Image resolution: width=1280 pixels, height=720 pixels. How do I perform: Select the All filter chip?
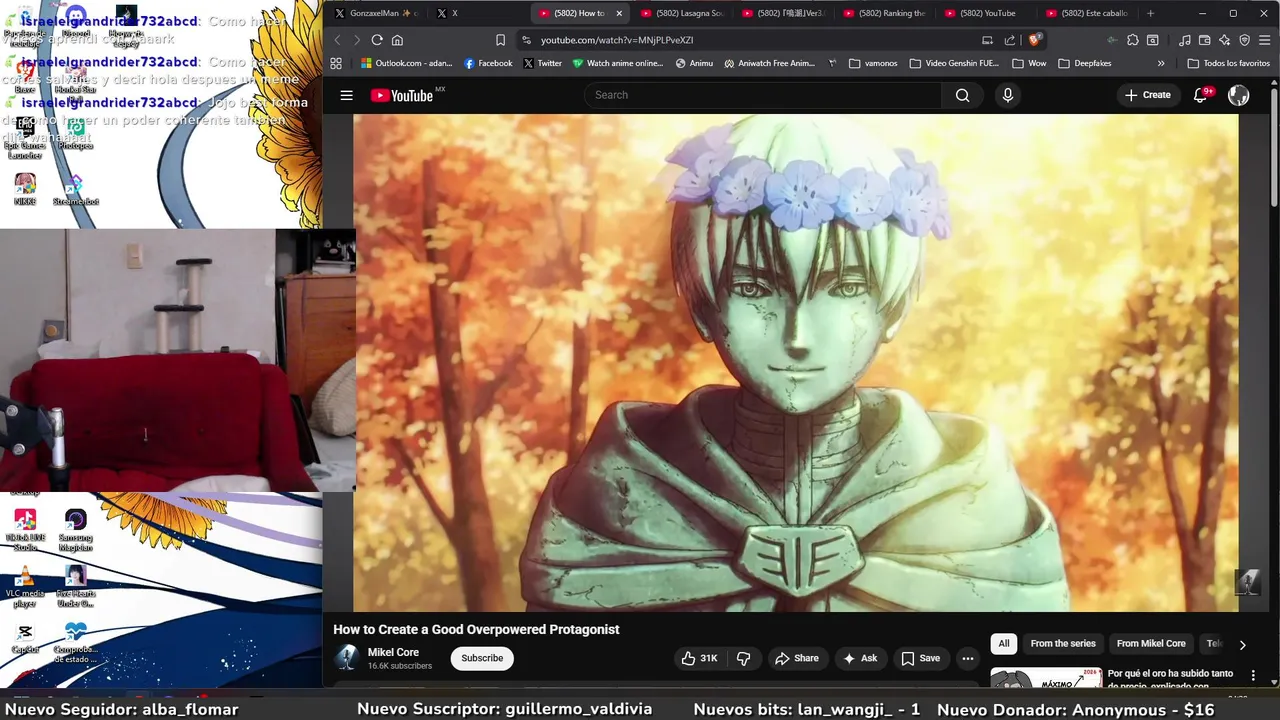[1004, 644]
